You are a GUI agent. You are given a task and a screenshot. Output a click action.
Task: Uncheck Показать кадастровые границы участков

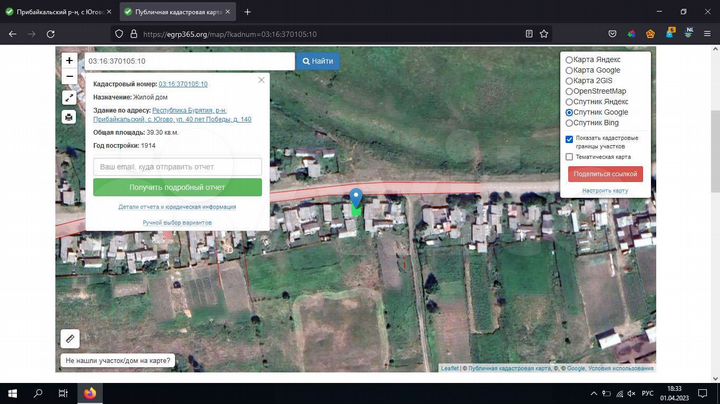point(569,139)
